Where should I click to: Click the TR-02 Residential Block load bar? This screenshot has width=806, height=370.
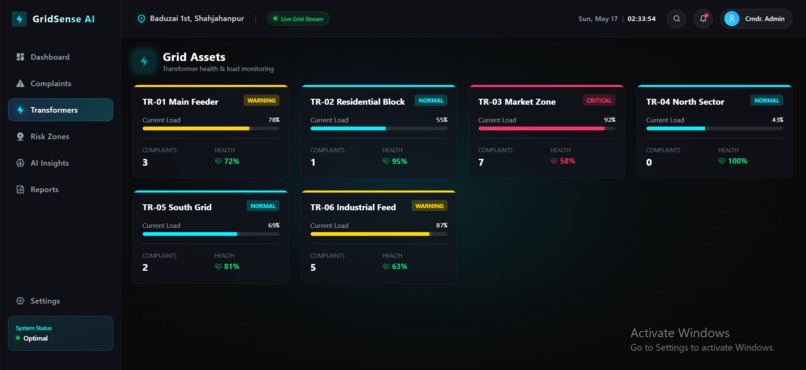379,128
